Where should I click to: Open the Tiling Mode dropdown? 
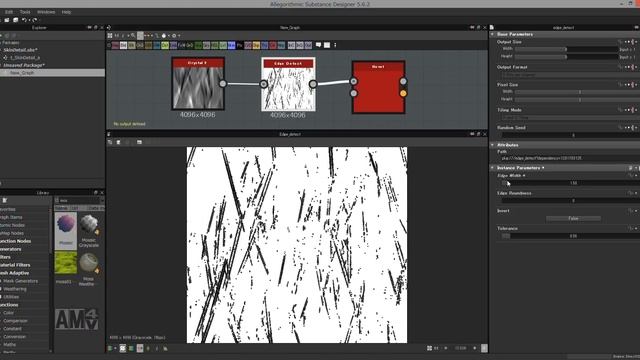pyautogui.click(x=570, y=118)
